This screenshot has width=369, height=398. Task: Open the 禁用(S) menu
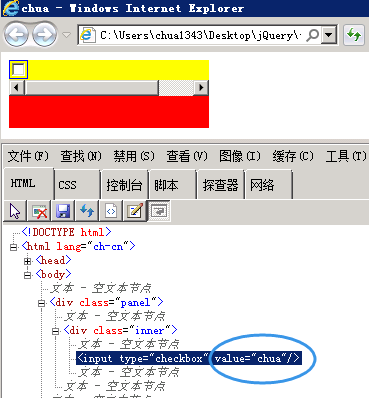coord(134,156)
